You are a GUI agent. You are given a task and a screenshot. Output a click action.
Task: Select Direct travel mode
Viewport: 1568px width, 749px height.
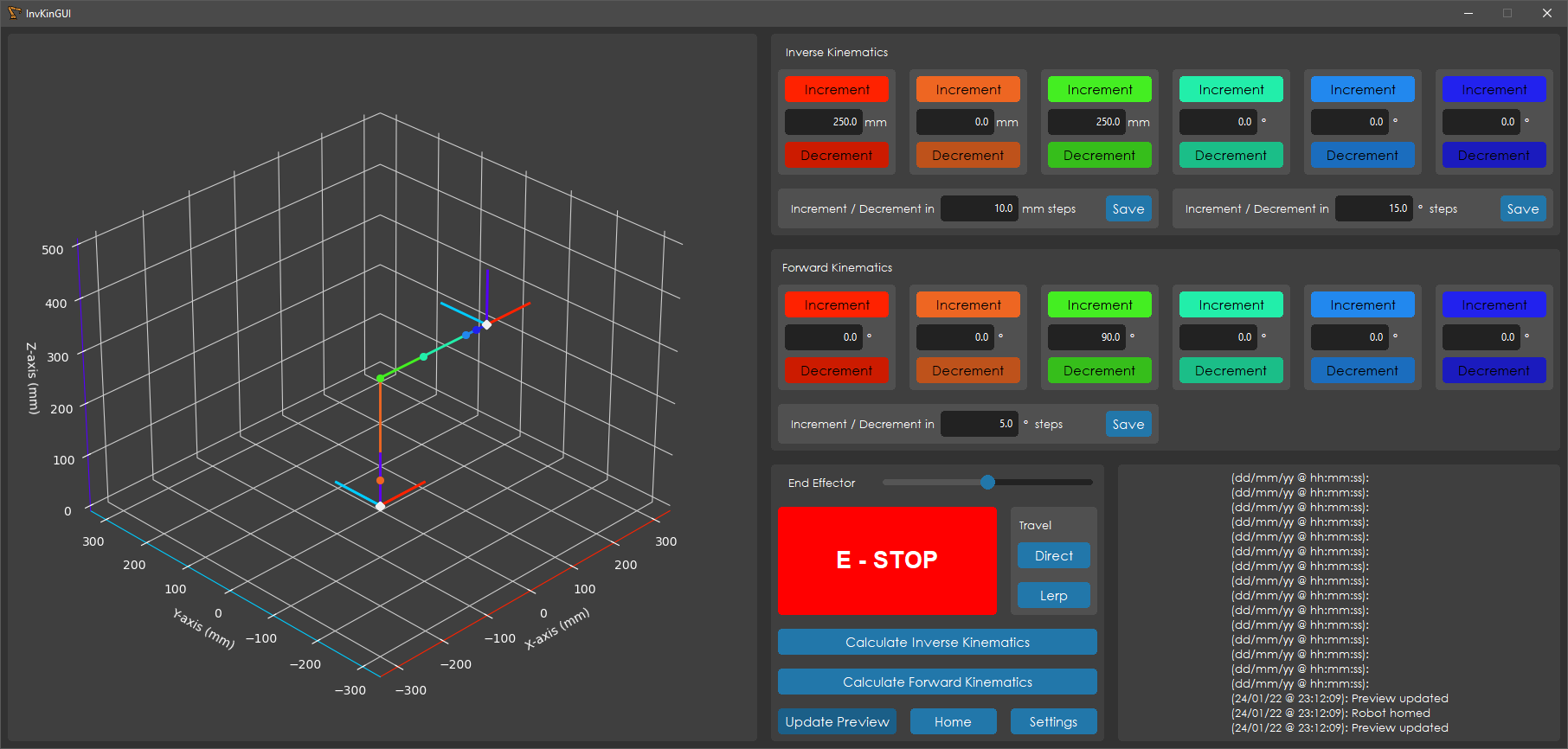coord(1053,556)
